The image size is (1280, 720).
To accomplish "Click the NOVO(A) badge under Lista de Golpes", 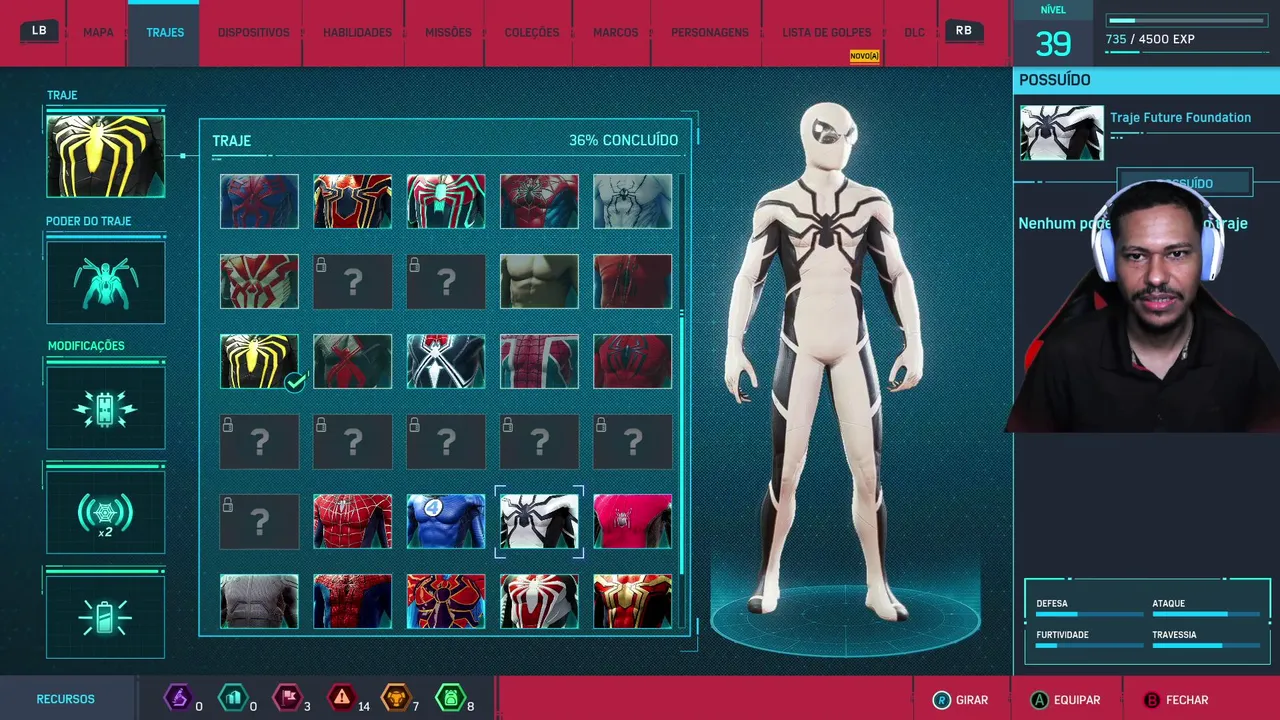I will click(x=865, y=56).
